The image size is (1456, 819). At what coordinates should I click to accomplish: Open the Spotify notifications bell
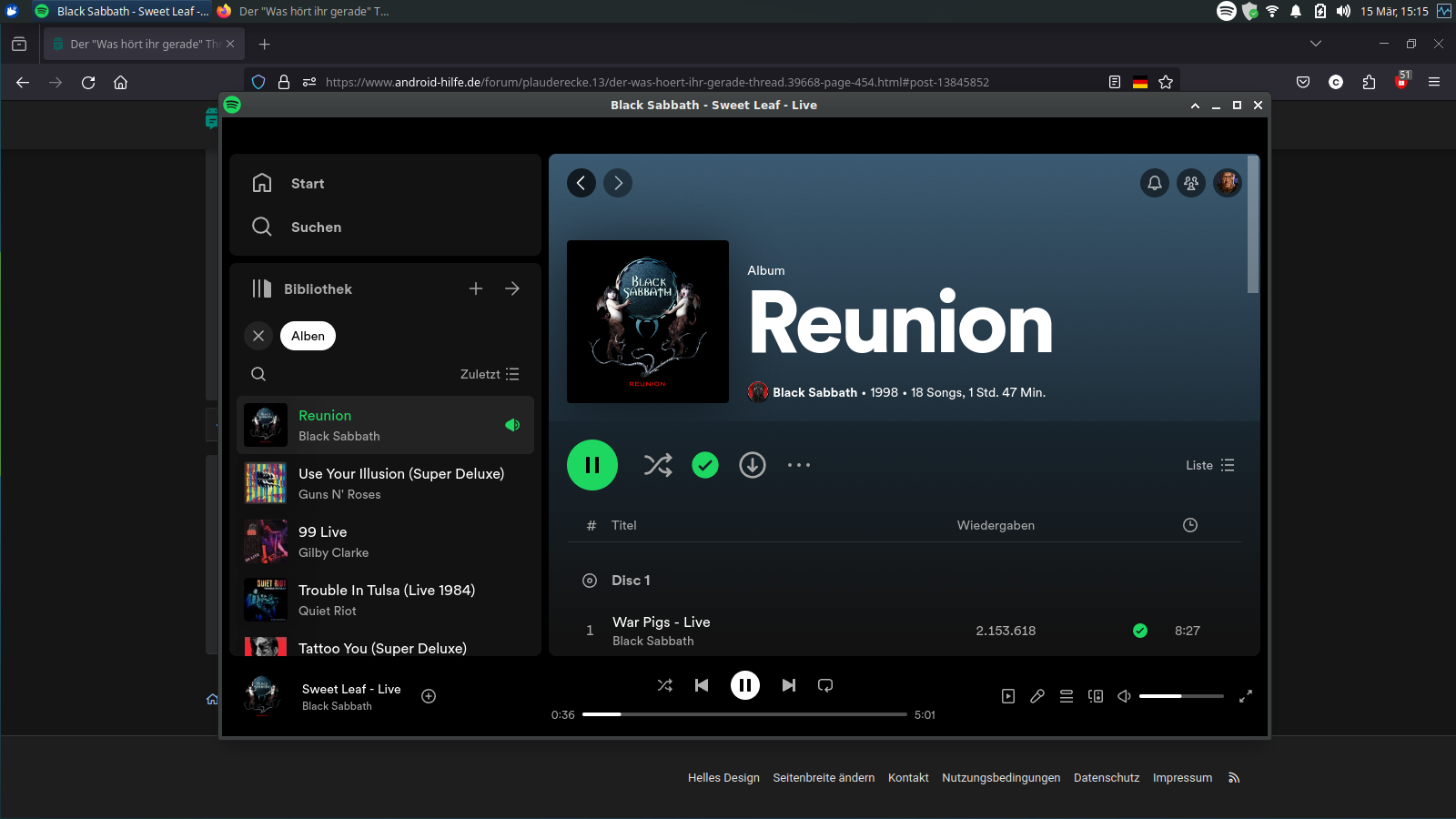click(x=1154, y=183)
